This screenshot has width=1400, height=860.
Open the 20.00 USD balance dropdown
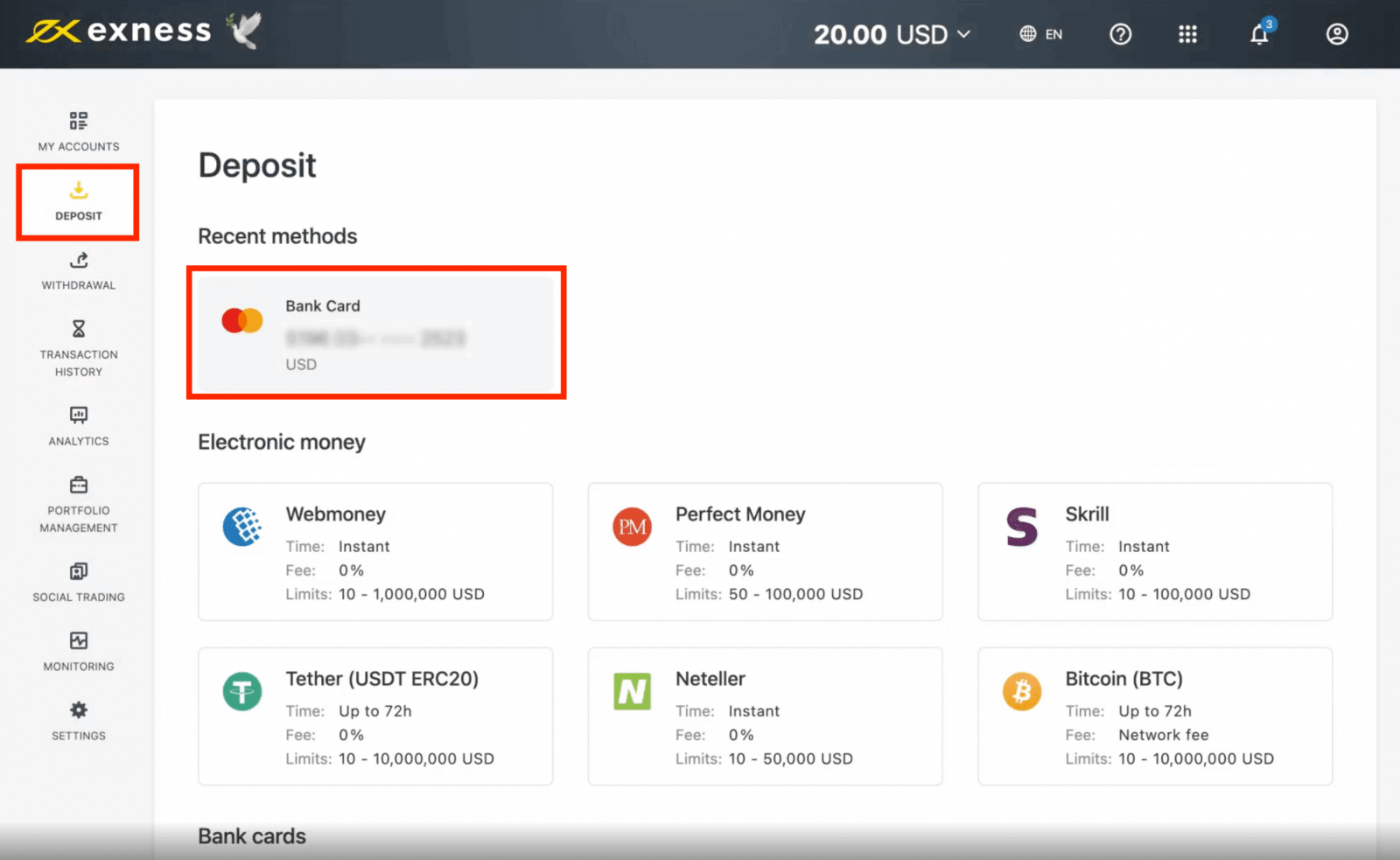coord(892,34)
